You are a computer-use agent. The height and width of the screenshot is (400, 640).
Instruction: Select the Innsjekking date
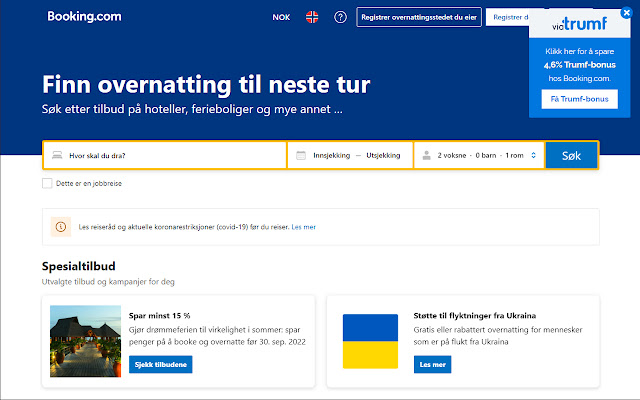[331, 155]
